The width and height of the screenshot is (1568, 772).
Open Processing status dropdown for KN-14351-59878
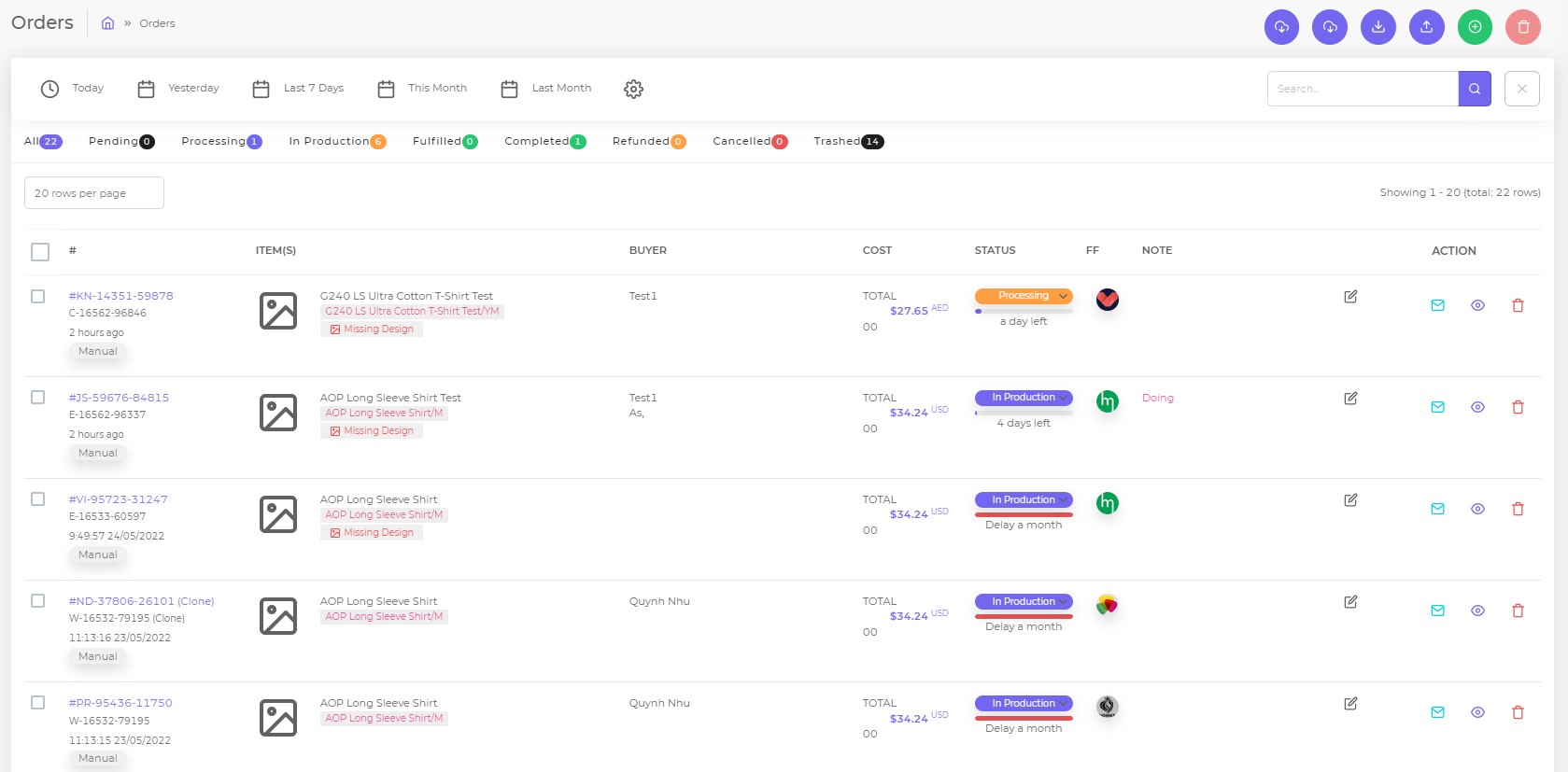[x=1024, y=296]
